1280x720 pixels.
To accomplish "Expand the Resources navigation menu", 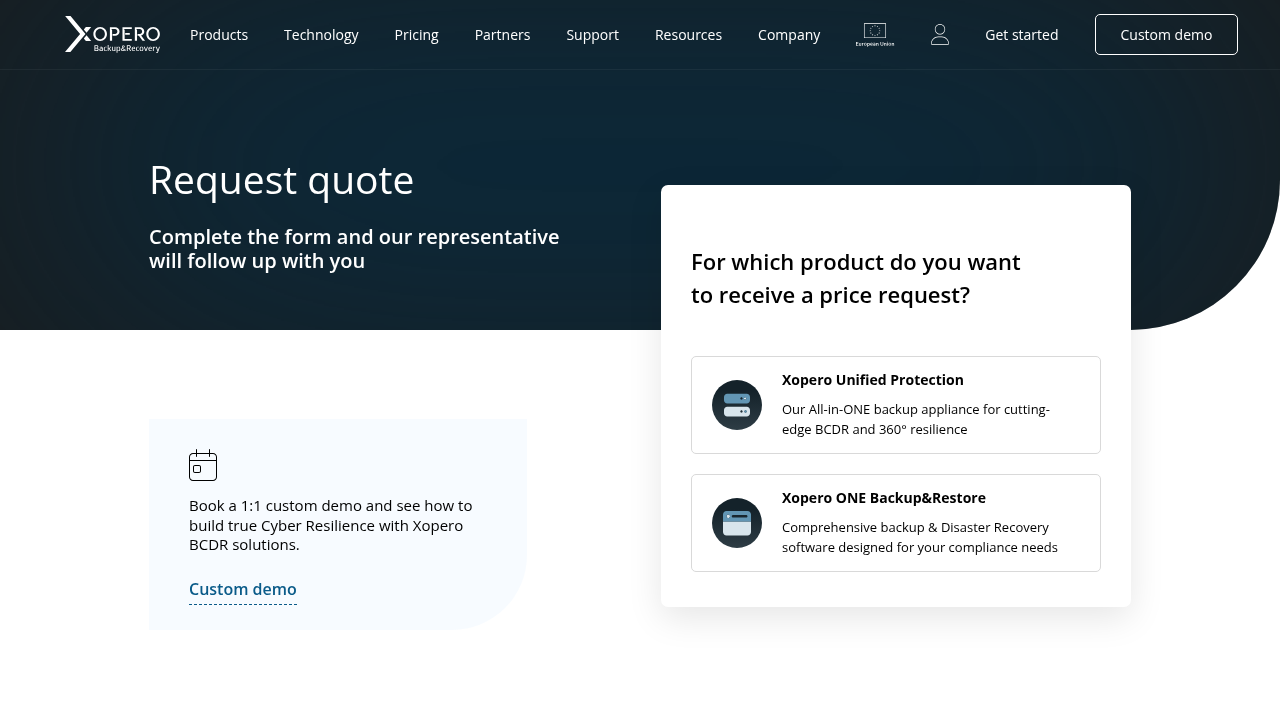I will [x=688, y=35].
